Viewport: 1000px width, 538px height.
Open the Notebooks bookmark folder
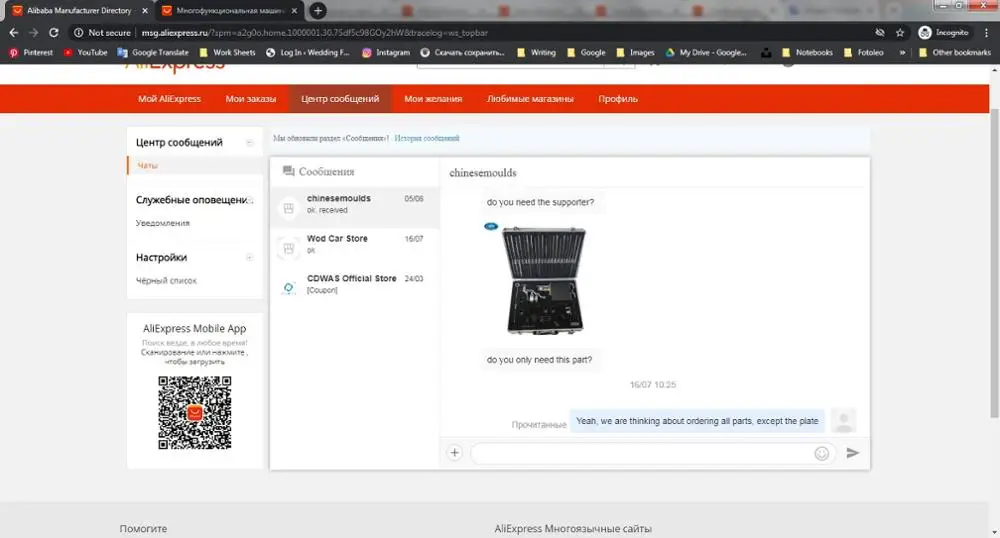point(807,52)
